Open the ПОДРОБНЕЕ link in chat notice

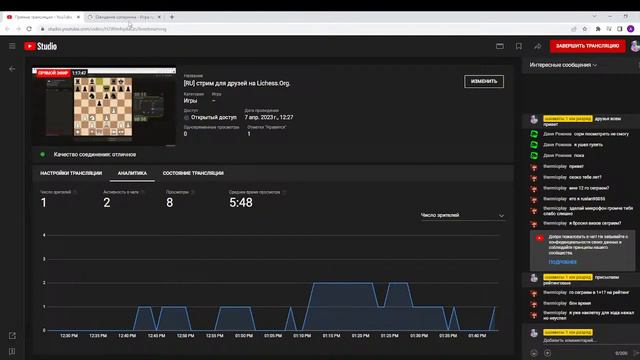click(562, 262)
